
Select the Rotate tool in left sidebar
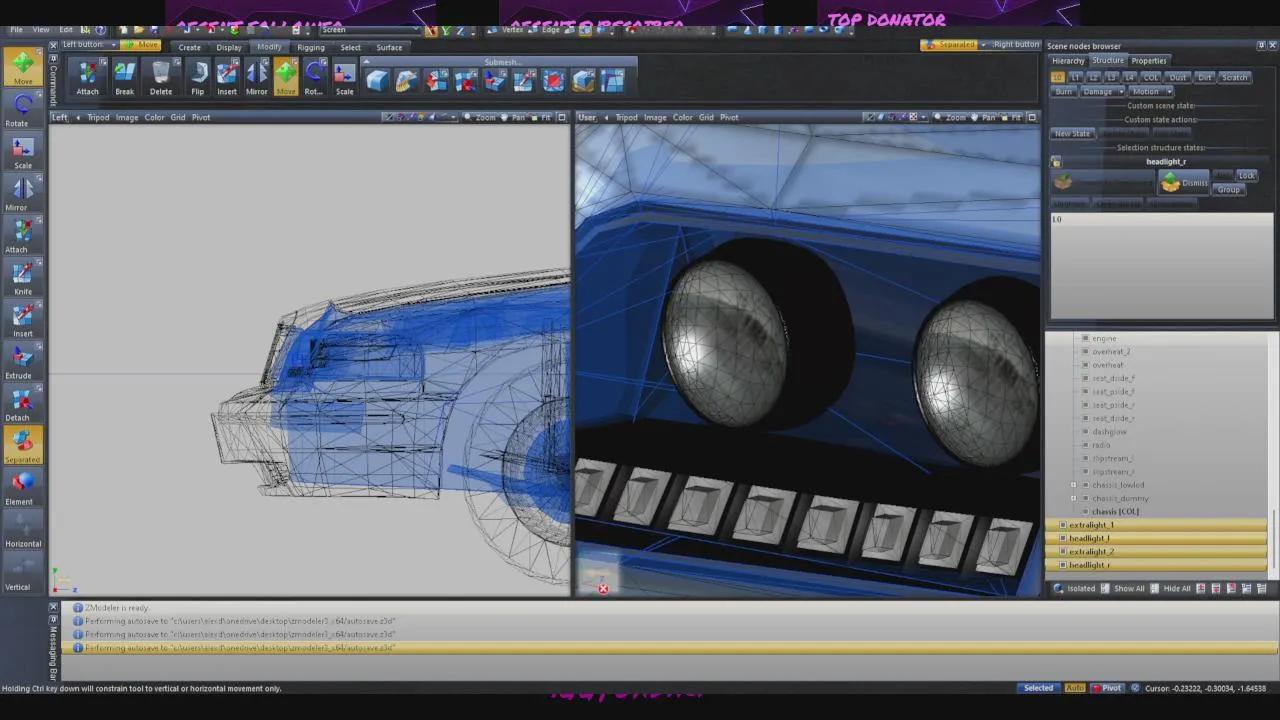coord(22,107)
